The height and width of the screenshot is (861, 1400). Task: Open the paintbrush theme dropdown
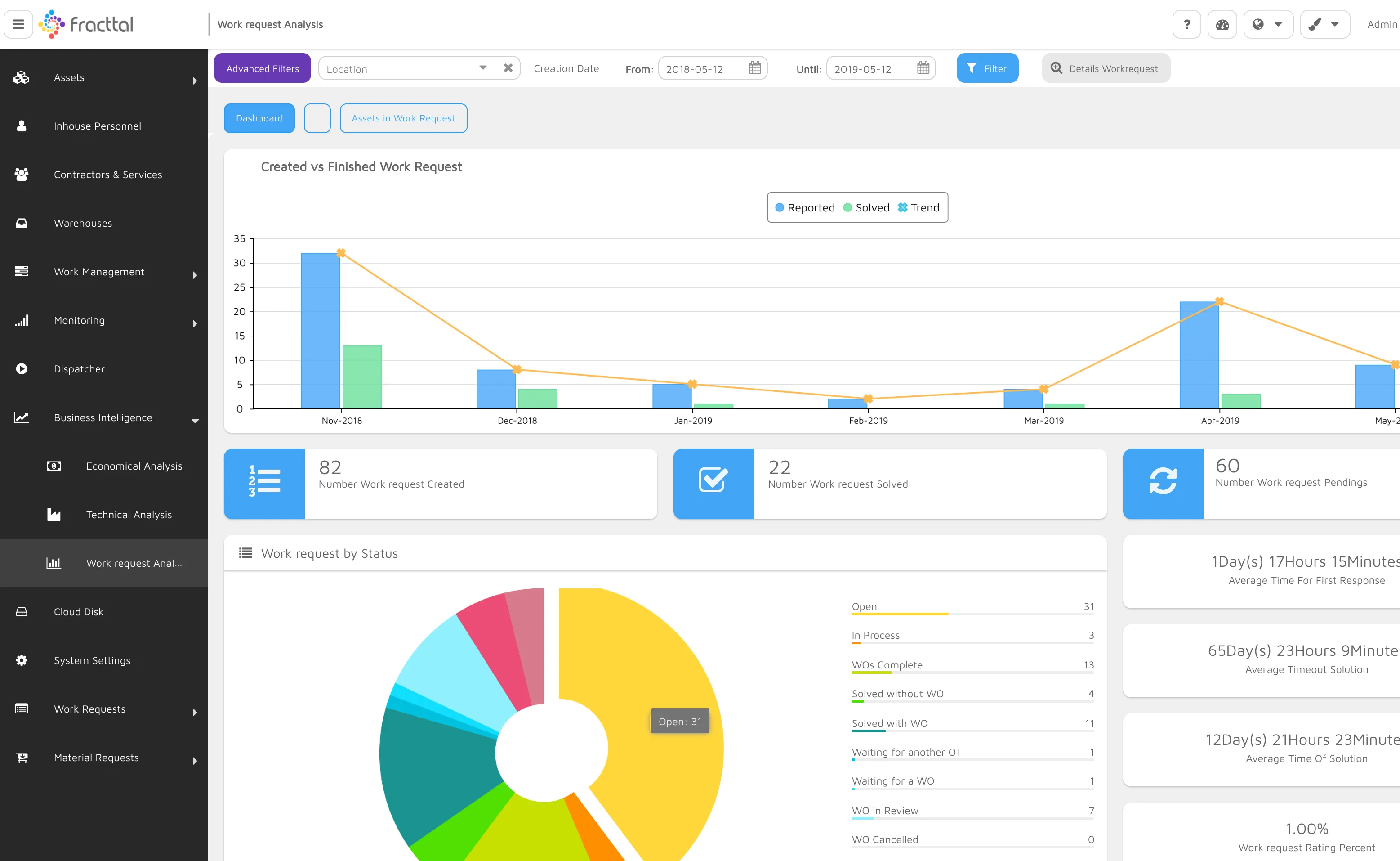click(x=1324, y=24)
